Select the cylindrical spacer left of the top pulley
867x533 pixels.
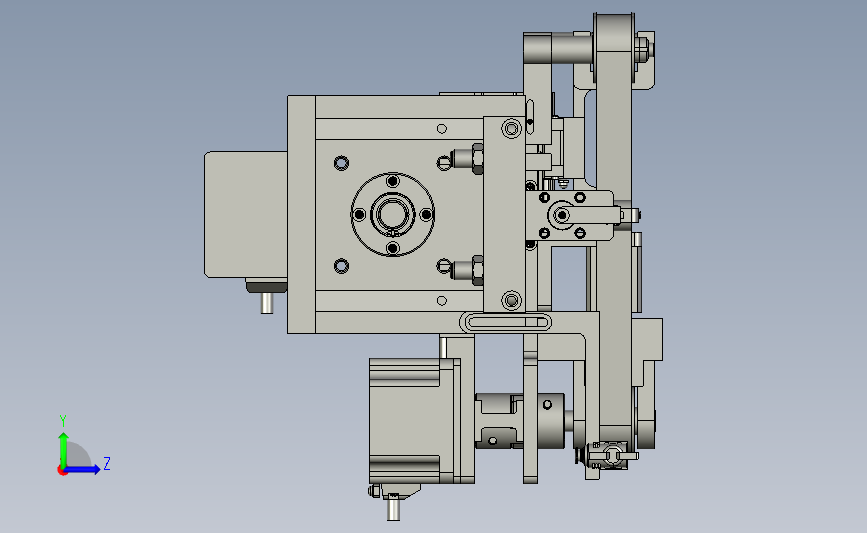[x=572, y=49]
